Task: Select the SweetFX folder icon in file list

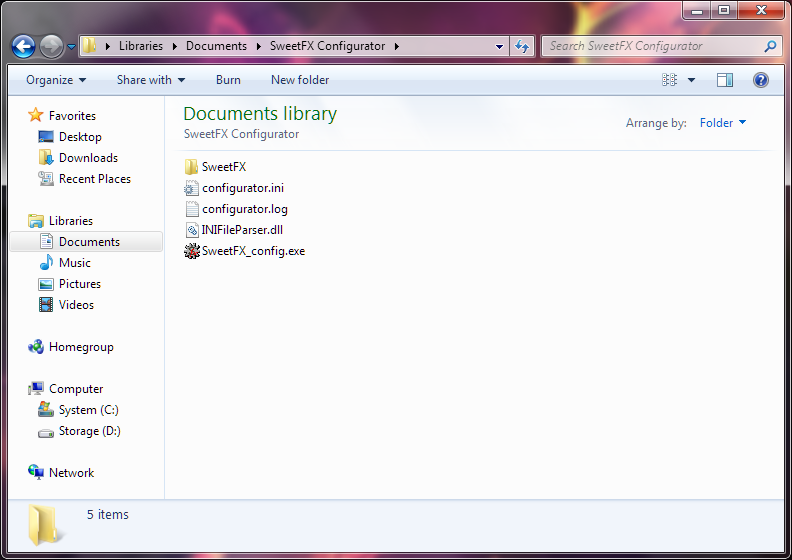Action: coord(191,167)
